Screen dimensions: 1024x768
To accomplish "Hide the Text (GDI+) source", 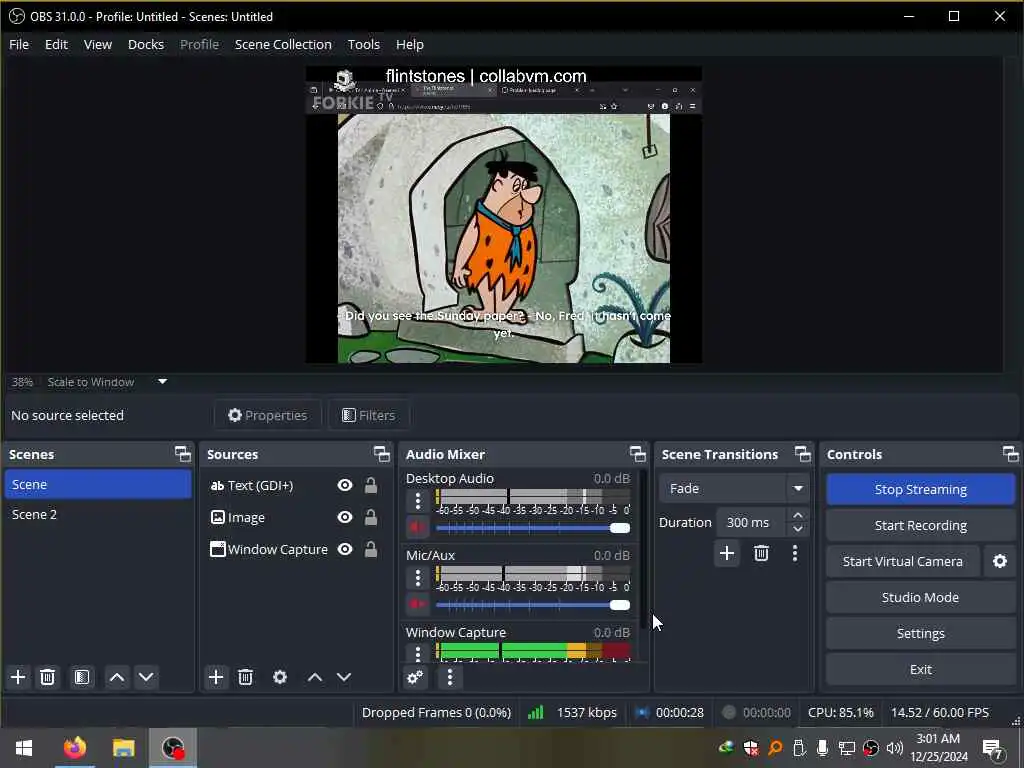I will pyautogui.click(x=345, y=485).
